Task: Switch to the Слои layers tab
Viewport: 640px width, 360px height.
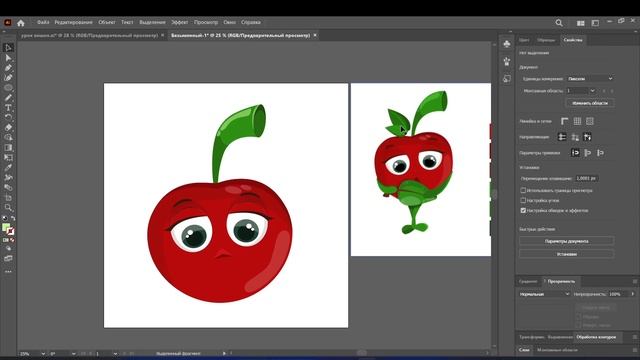Action: pyautogui.click(x=524, y=350)
